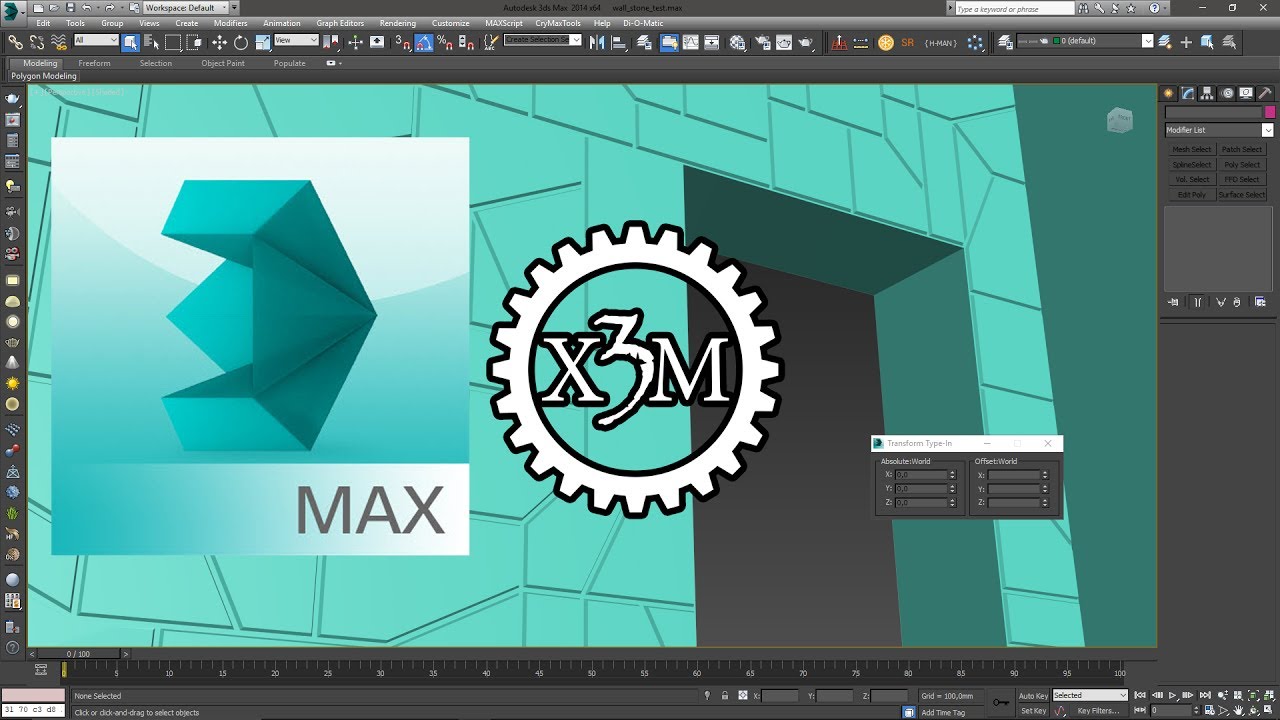
Task: Open the All selection filter dropdown
Action: [x=95, y=41]
